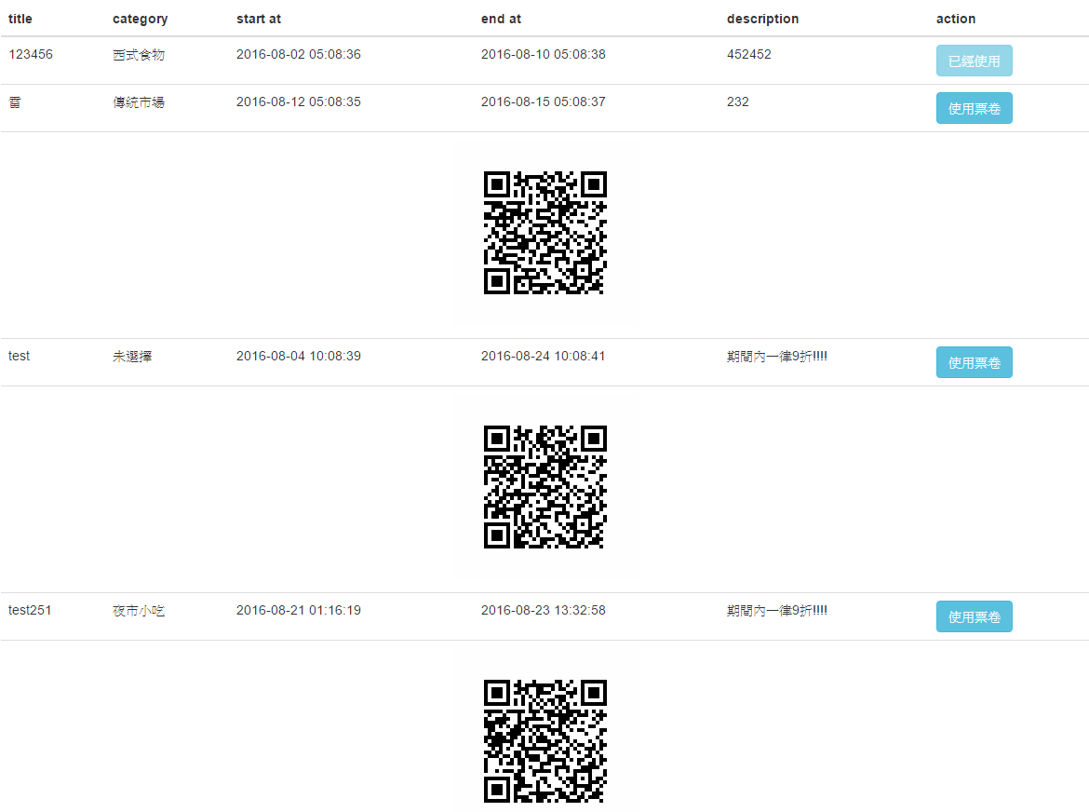Click the 夜市小吃 category cell
Viewport: 1089px width, 812px height.
pos(138,610)
